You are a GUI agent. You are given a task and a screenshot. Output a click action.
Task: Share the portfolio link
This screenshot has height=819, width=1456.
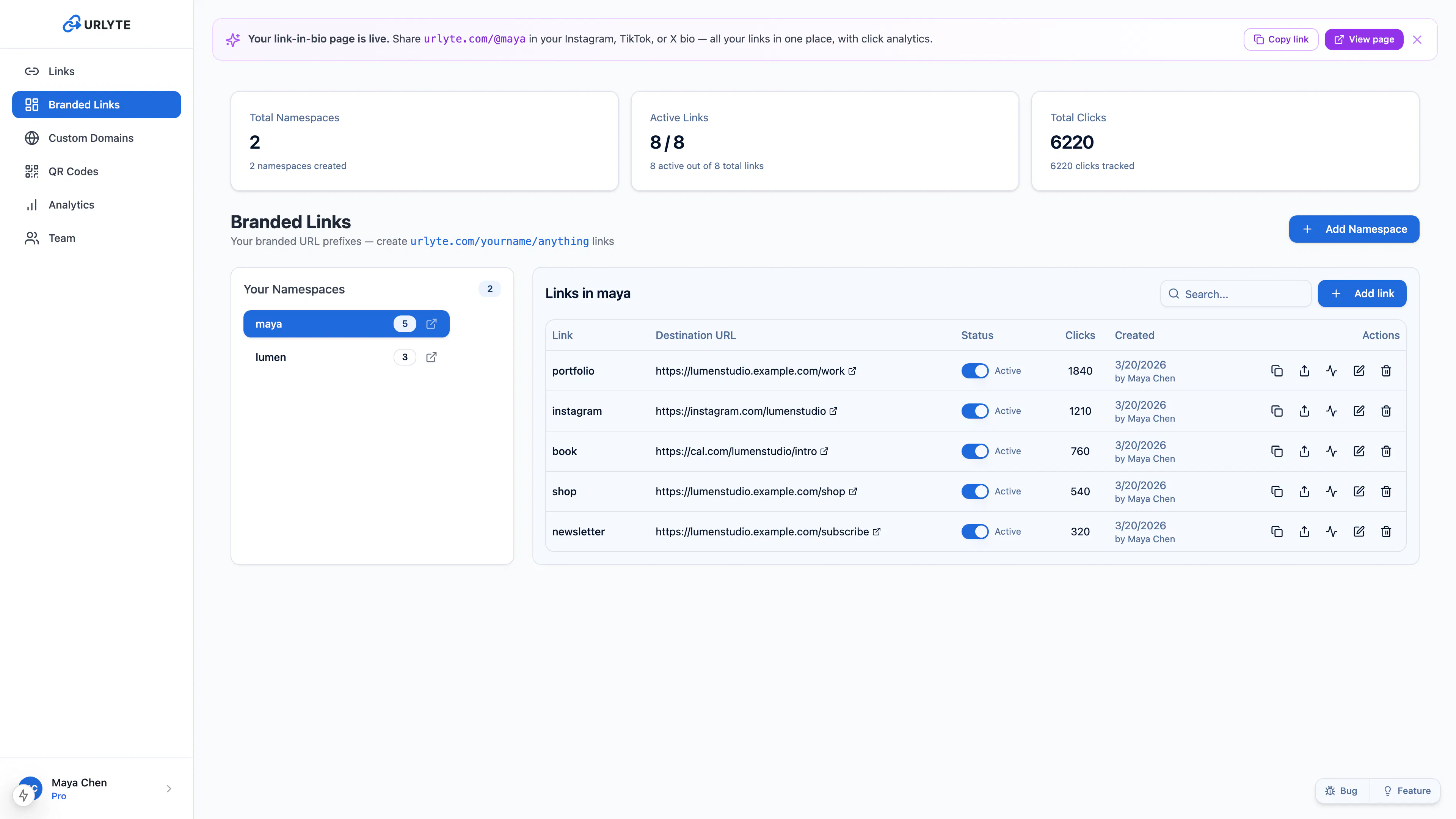(1304, 371)
